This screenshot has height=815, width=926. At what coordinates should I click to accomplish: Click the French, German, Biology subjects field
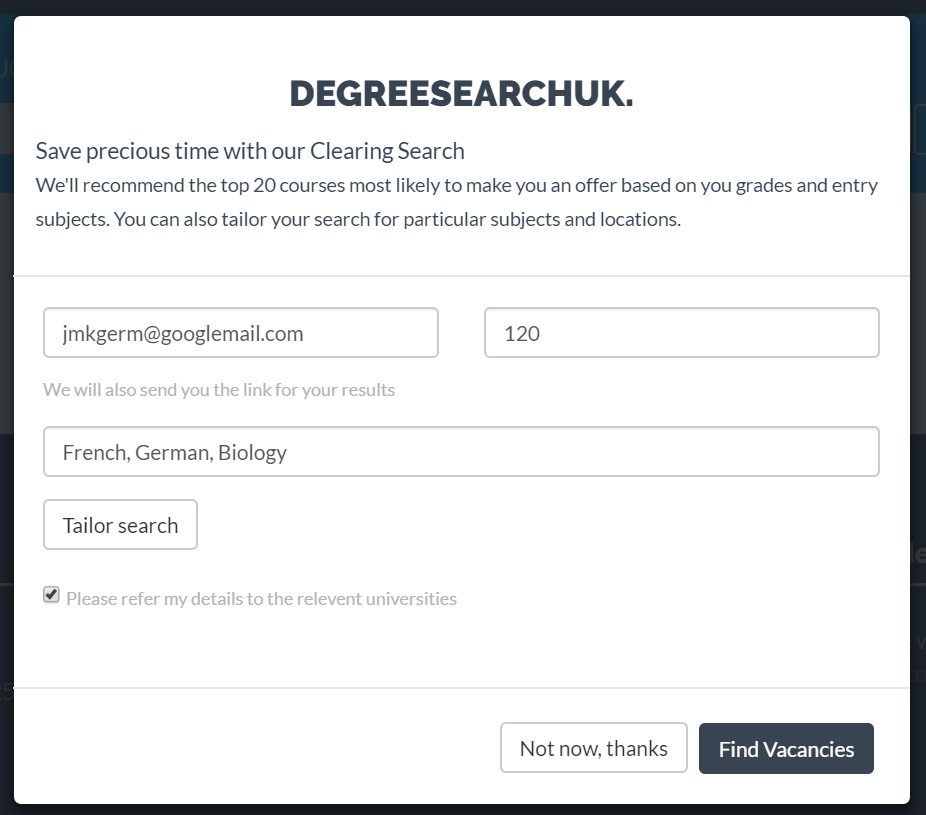461,452
